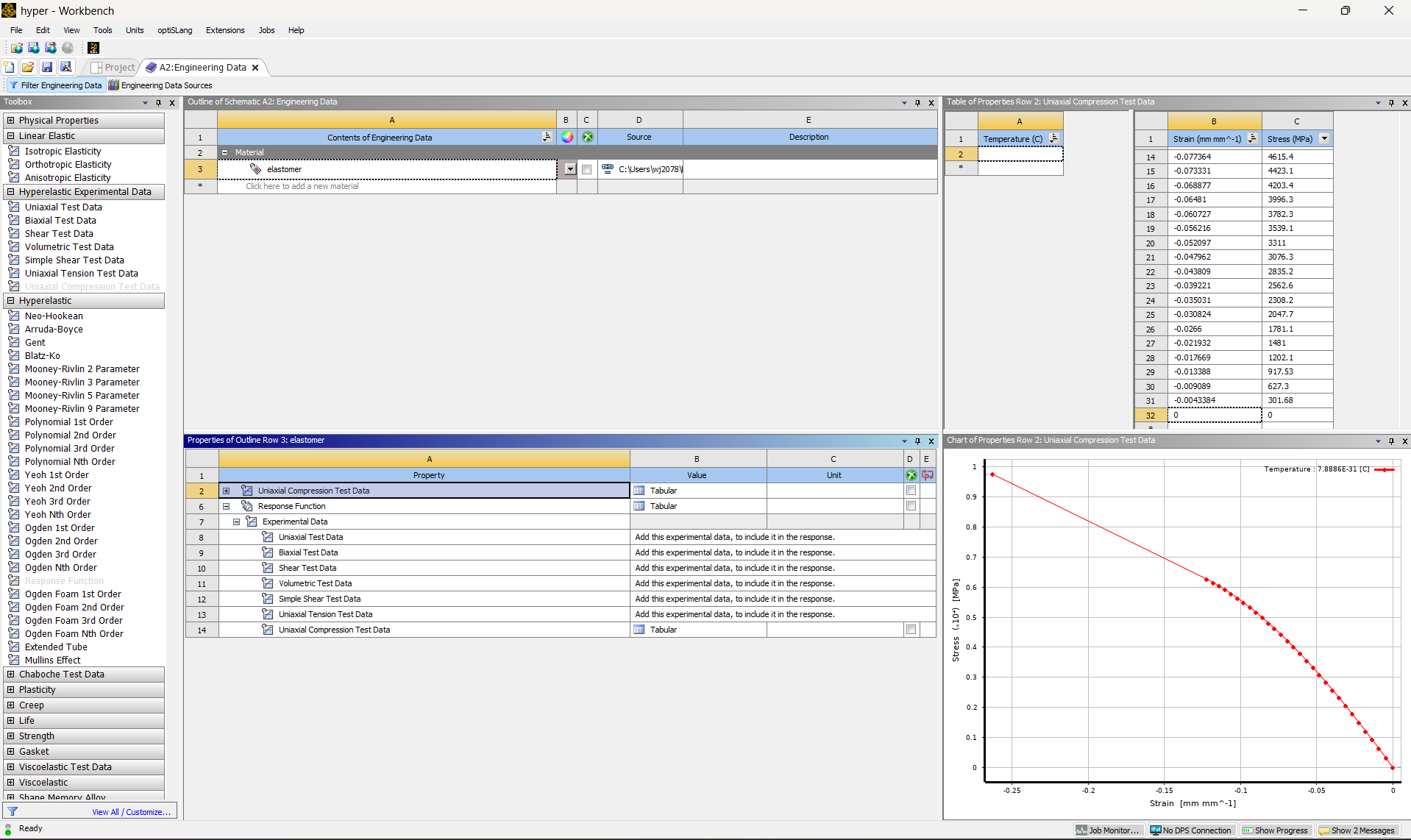This screenshot has height=840, width=1411.
Task: Open the Extensions menu
Action: [x=225, y=30]
